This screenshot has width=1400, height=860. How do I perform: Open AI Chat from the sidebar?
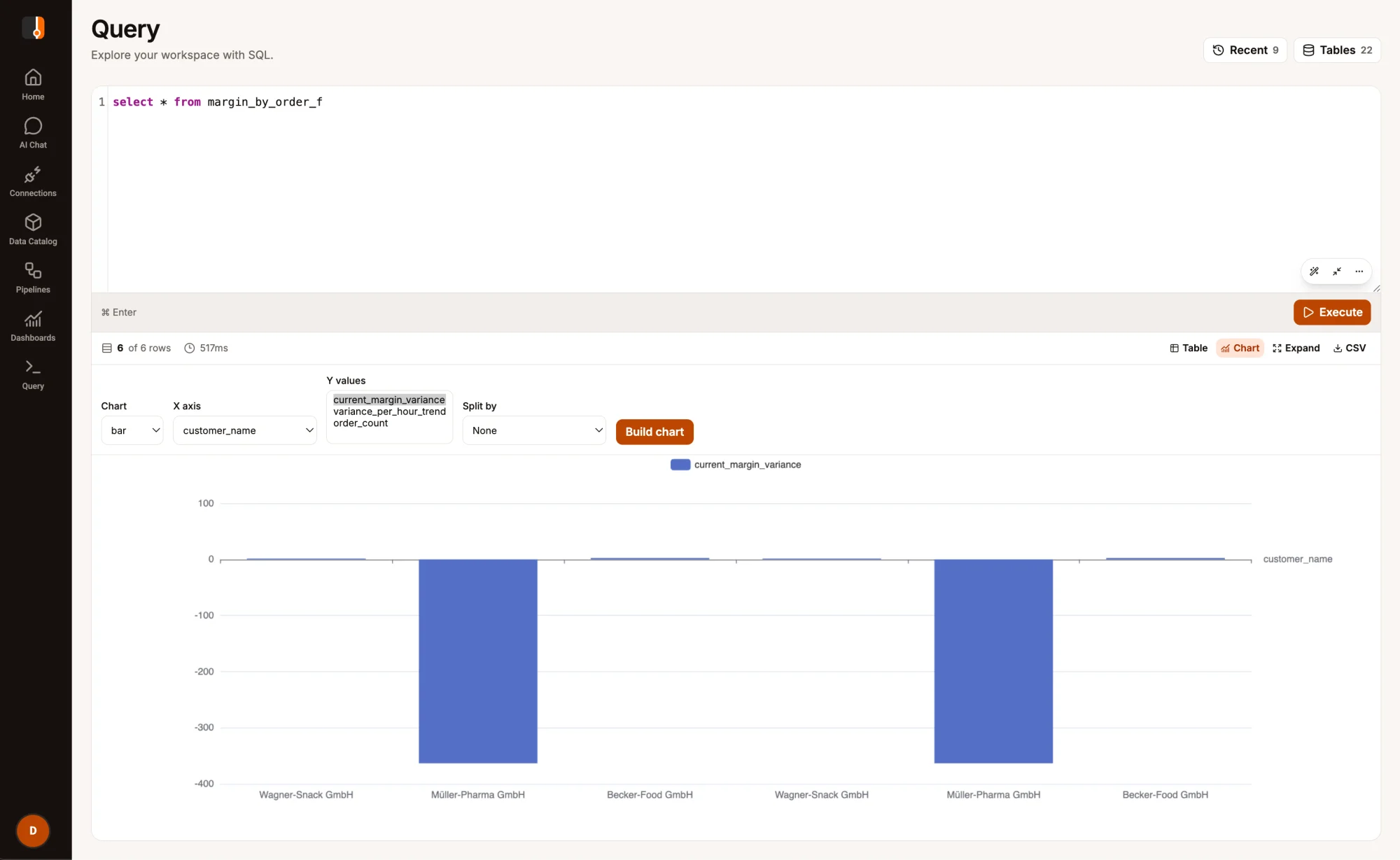pos(33,133)
